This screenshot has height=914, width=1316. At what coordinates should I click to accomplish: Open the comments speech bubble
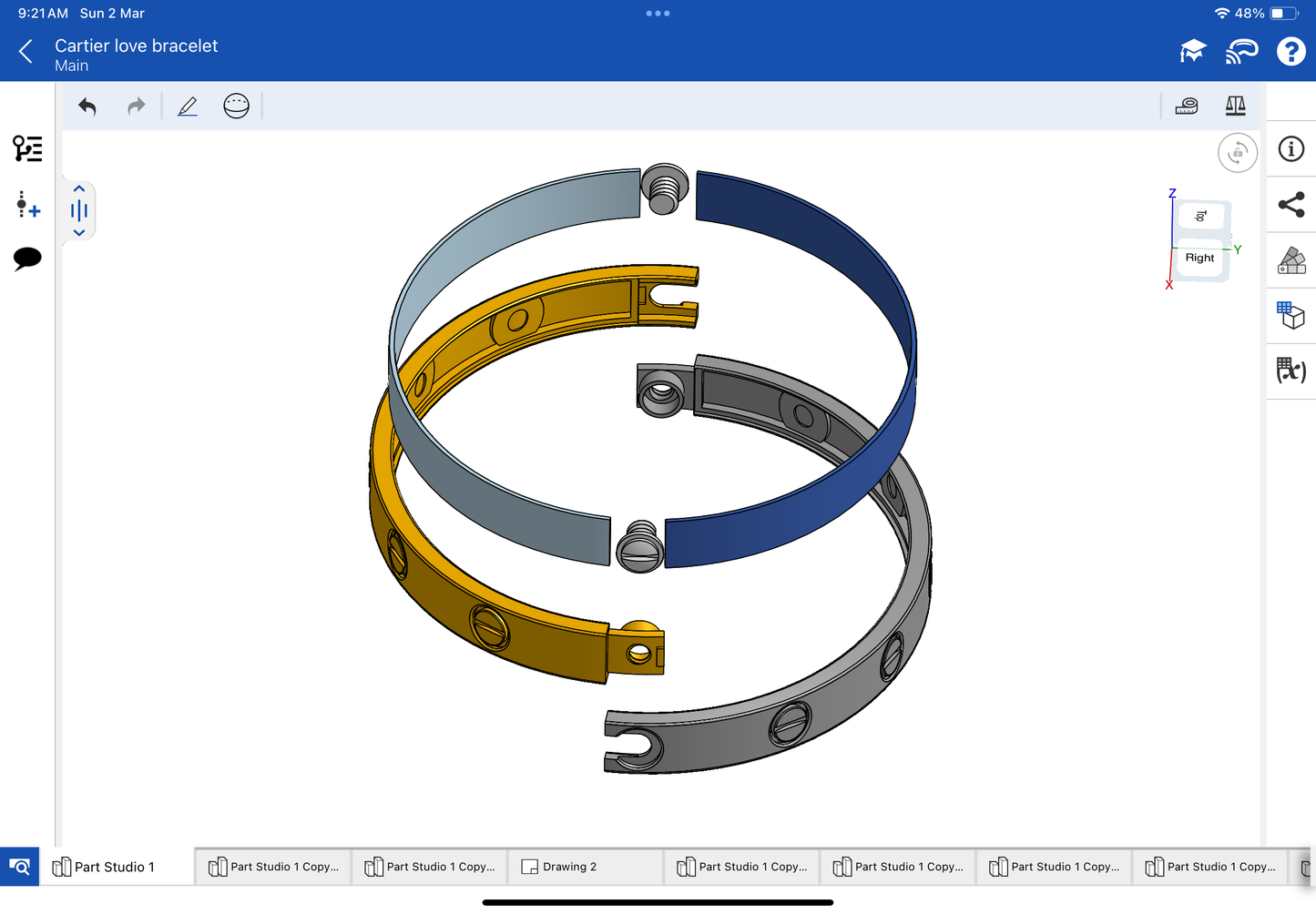[27, 259]
